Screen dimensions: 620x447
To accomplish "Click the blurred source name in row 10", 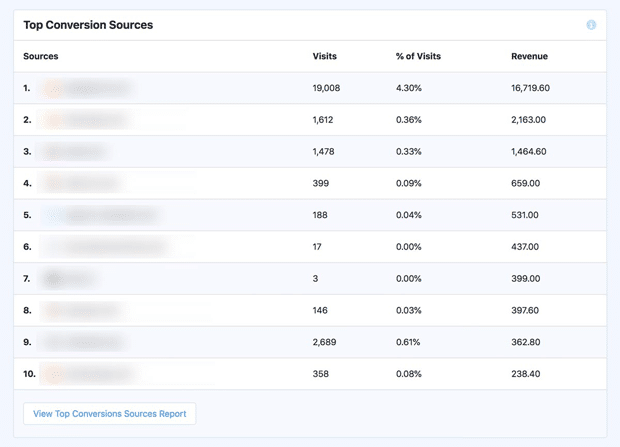I will pos(88,374).
